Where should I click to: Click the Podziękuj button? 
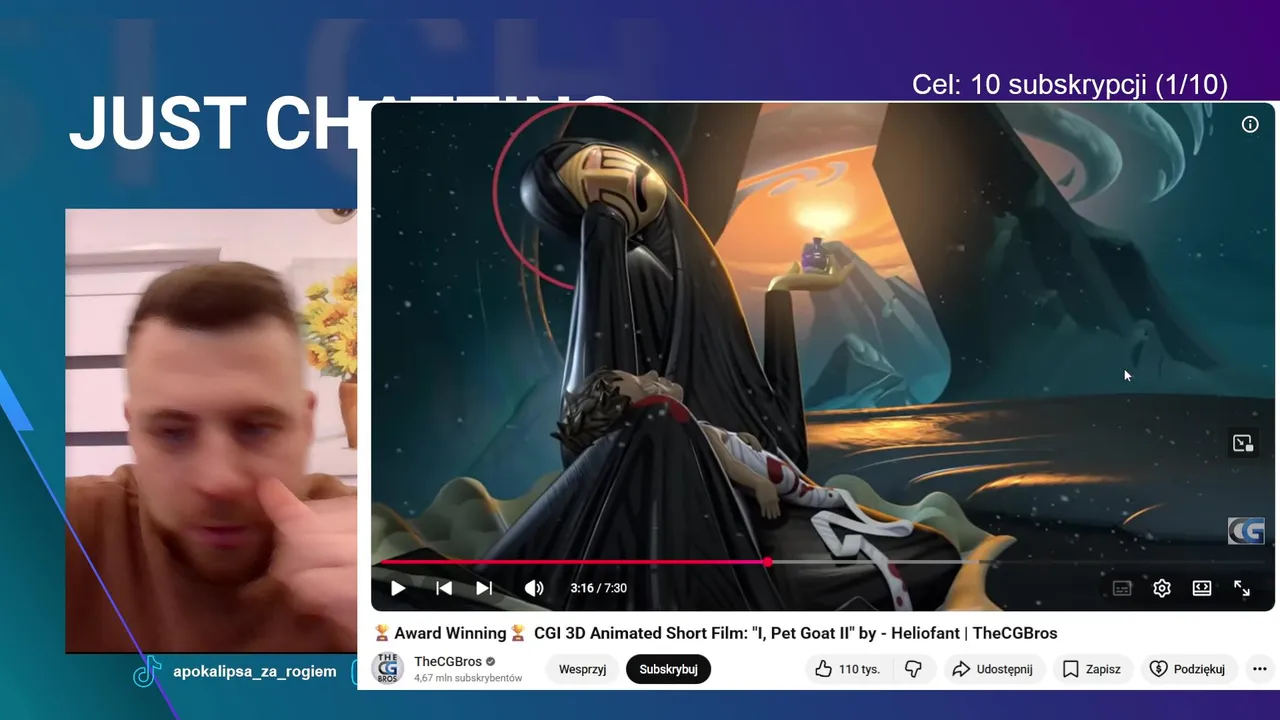(1189, 669)
